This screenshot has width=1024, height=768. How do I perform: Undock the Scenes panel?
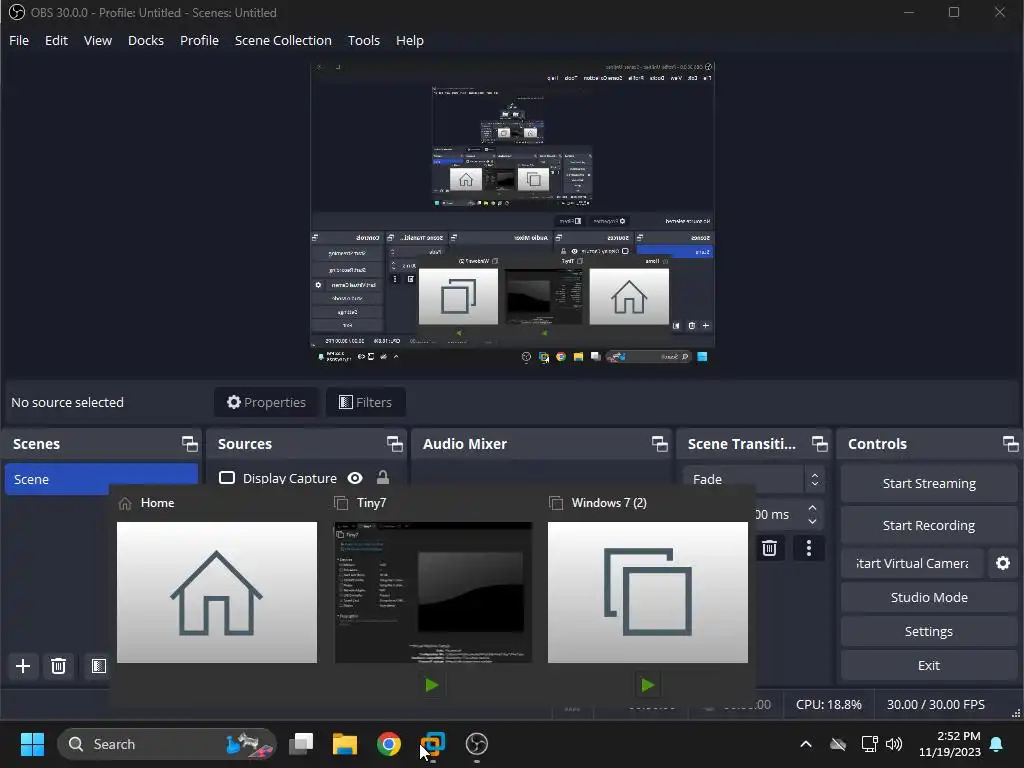tap(189, 444)
